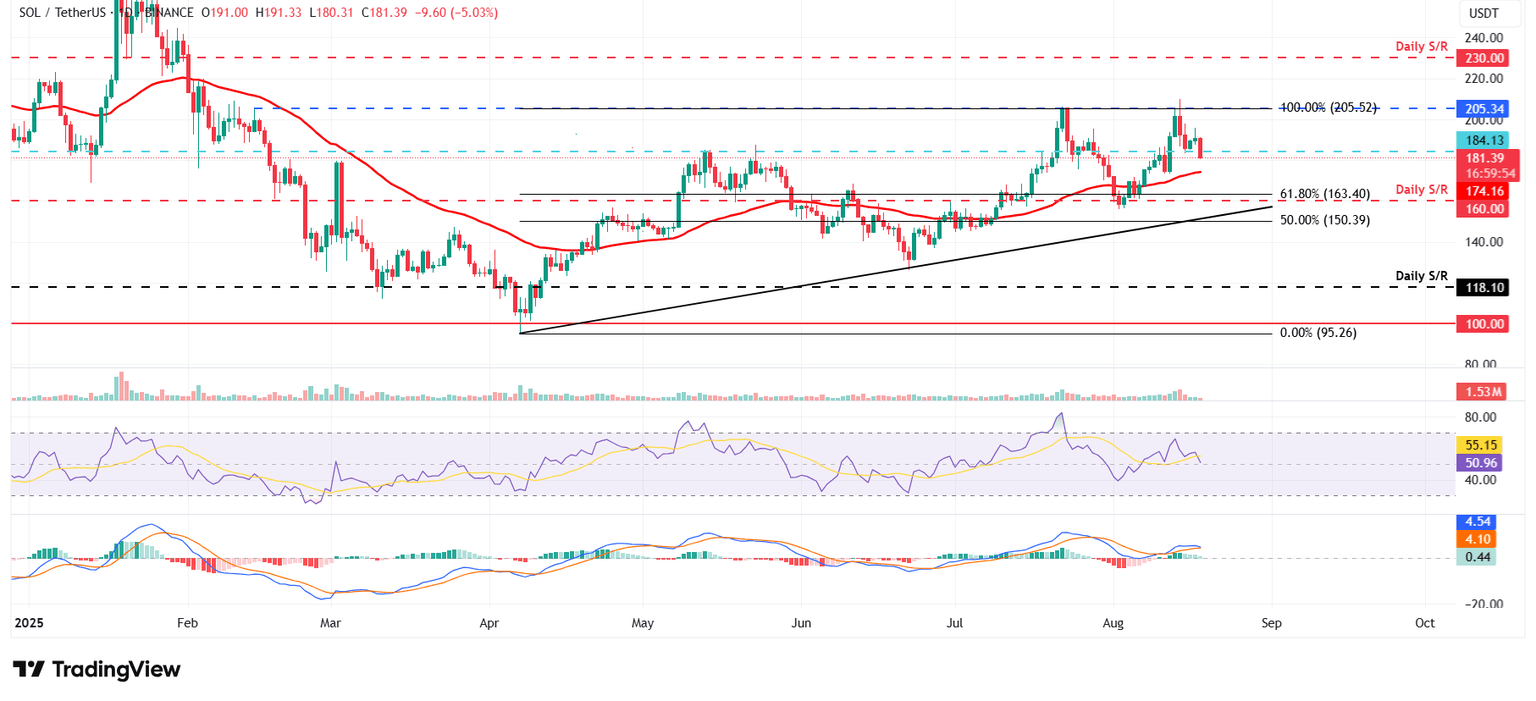The height and width of the screenshot is (701, 1536).
Task: Click the 230.00 Daily S/R price label
Action: pos(1483,58)
